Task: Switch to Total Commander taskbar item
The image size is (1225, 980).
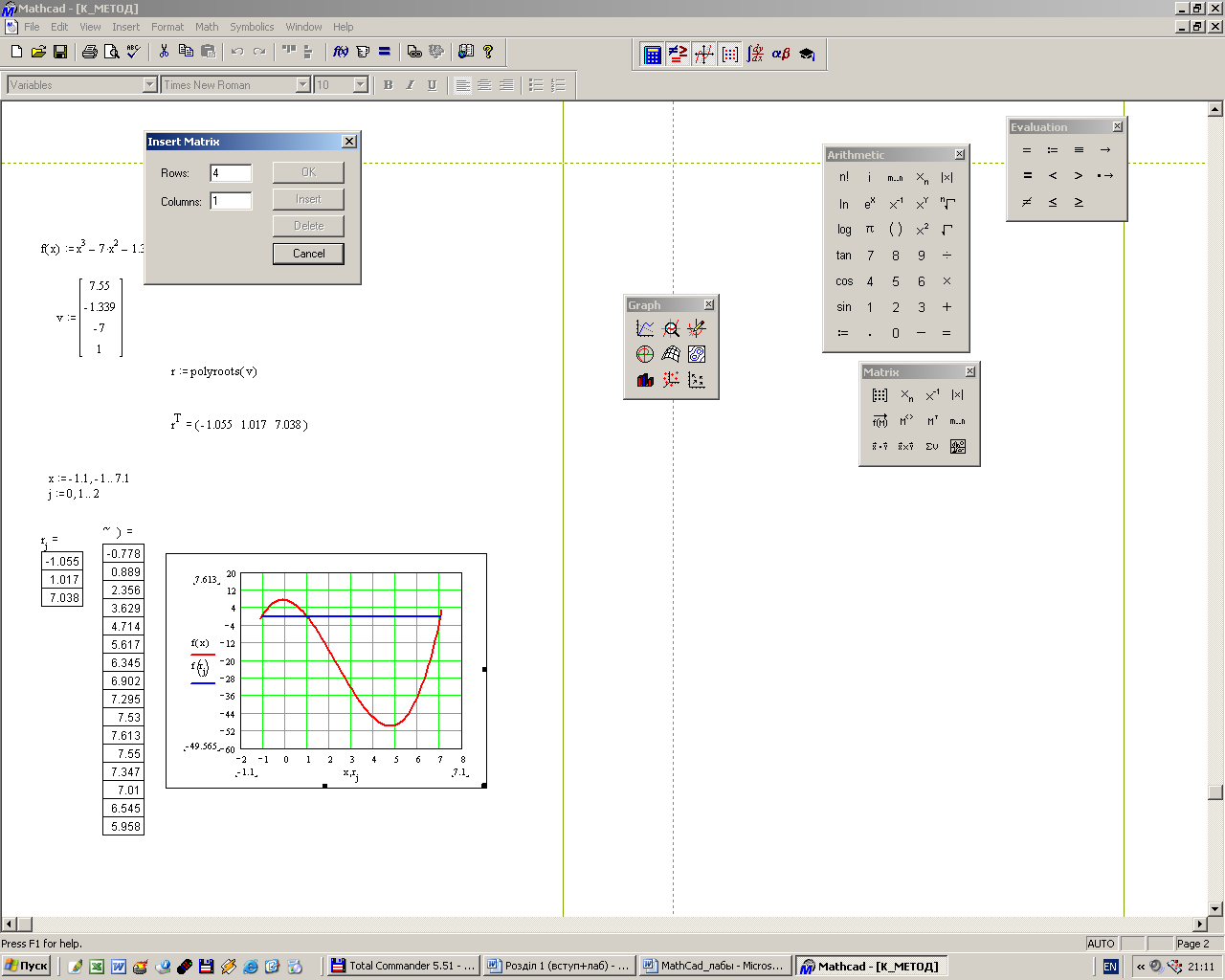Action: (402, 966)
